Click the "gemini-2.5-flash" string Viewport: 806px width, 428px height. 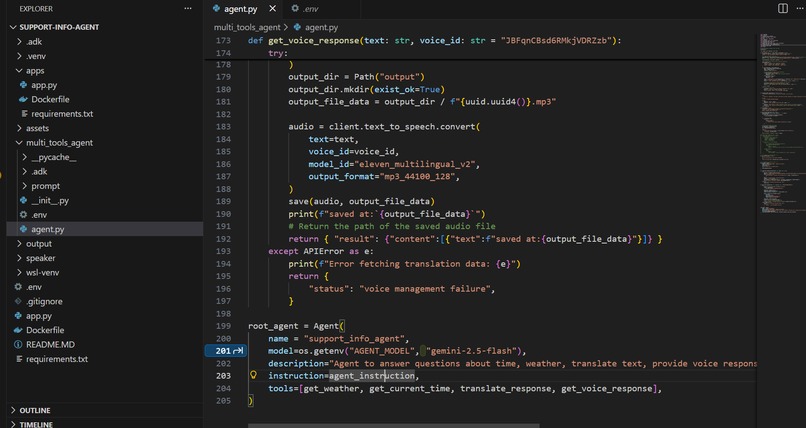pyautogui.click(x=471, y=351)
